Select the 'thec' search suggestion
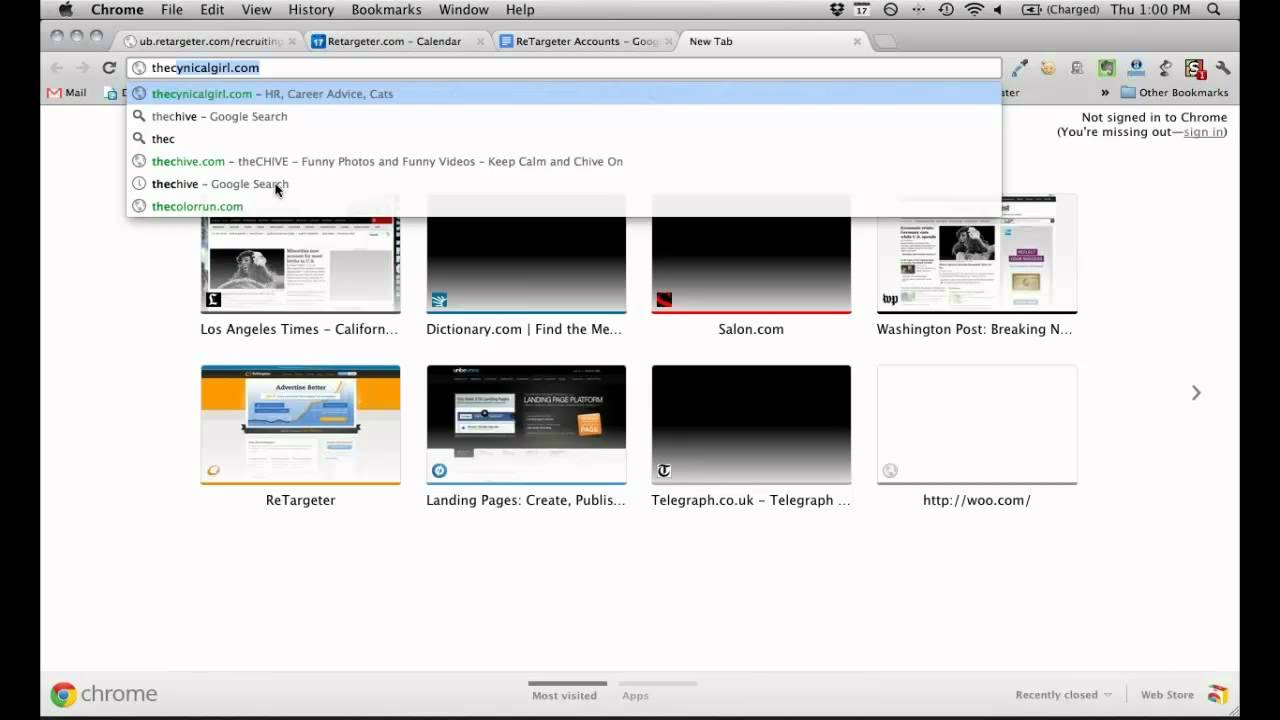Screen dimensions: 1280x720 point(564,139)
